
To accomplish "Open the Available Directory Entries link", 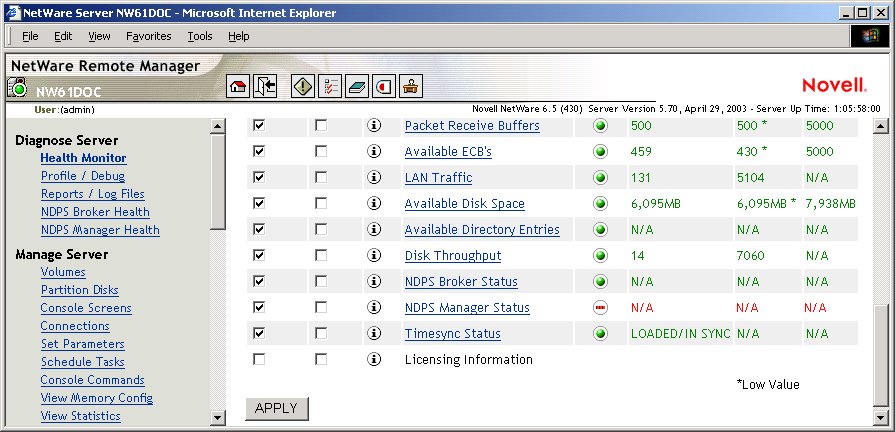I will pyautogui.click(x=482, y=229).
